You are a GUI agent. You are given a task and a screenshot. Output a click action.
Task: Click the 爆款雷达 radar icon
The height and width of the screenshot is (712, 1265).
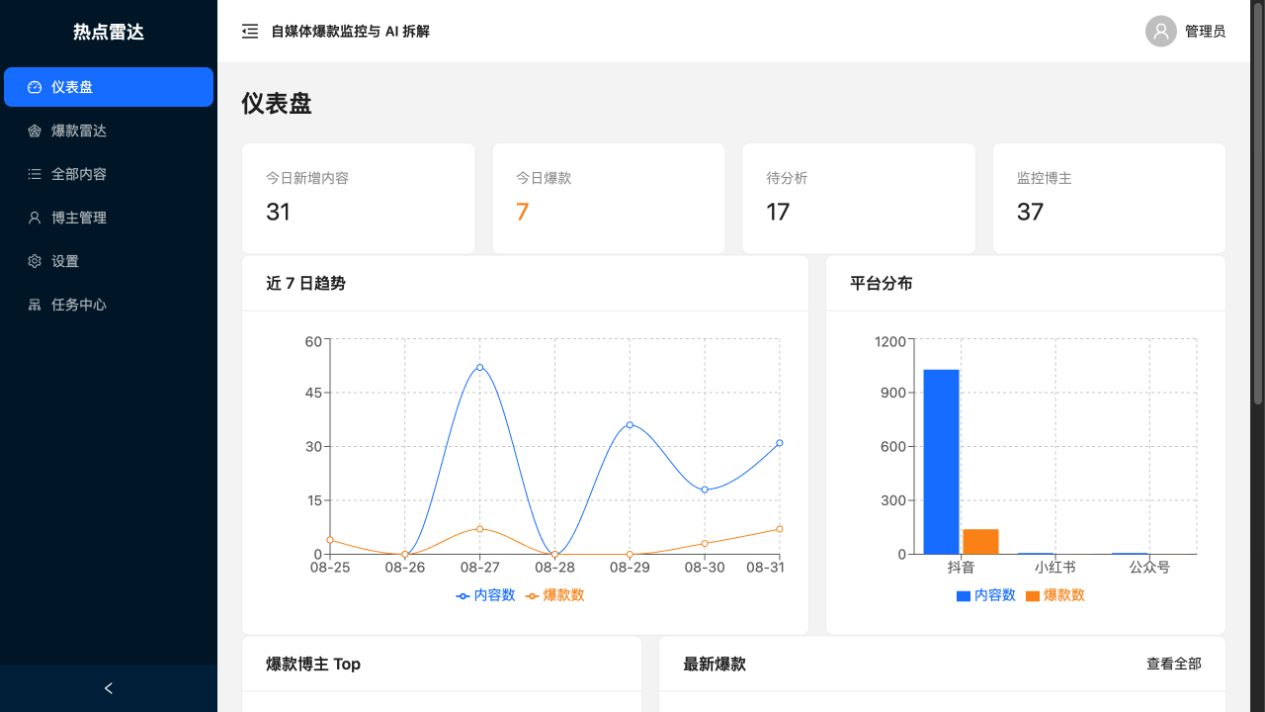tap(35, 131)
